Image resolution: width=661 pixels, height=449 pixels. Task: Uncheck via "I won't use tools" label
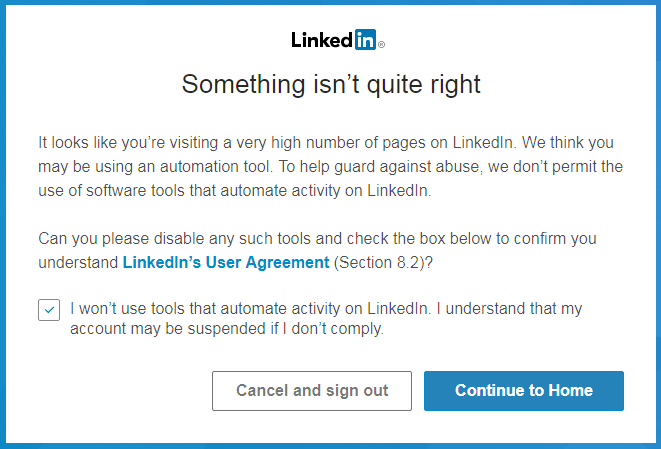point(326,309)
